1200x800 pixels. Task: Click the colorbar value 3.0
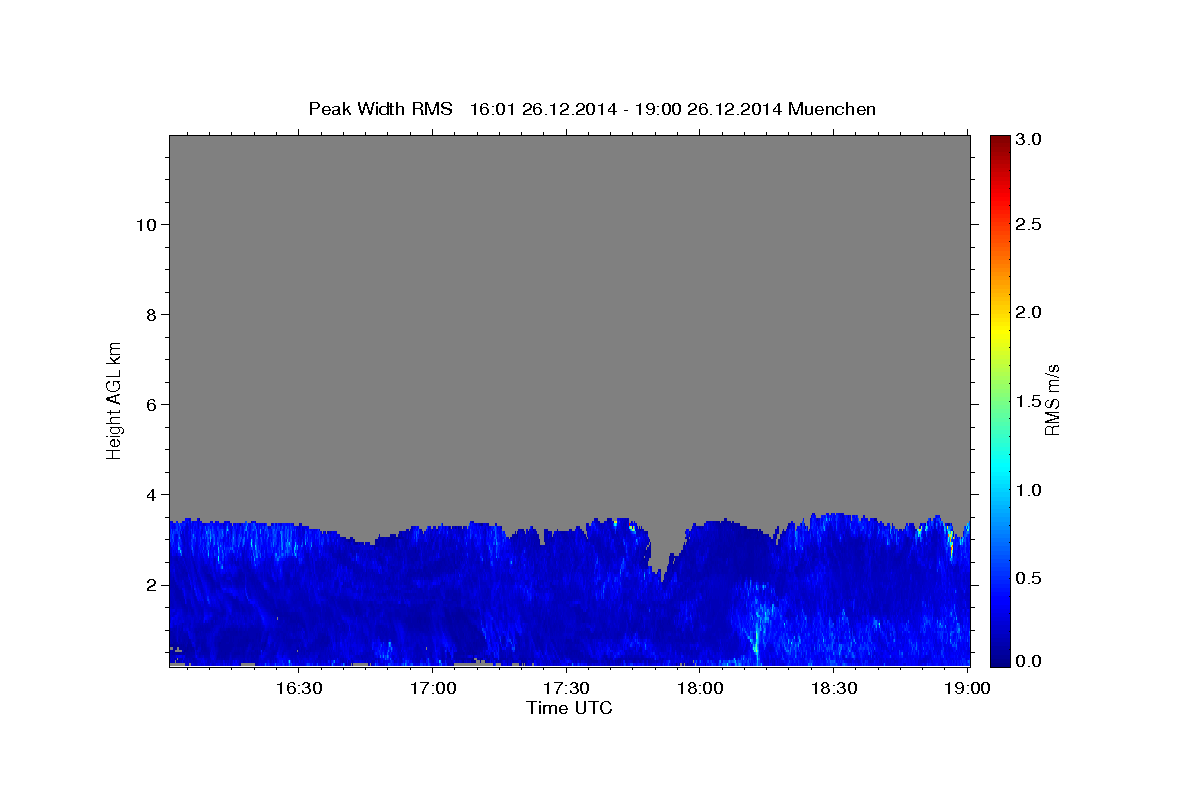click(1029, 139)
